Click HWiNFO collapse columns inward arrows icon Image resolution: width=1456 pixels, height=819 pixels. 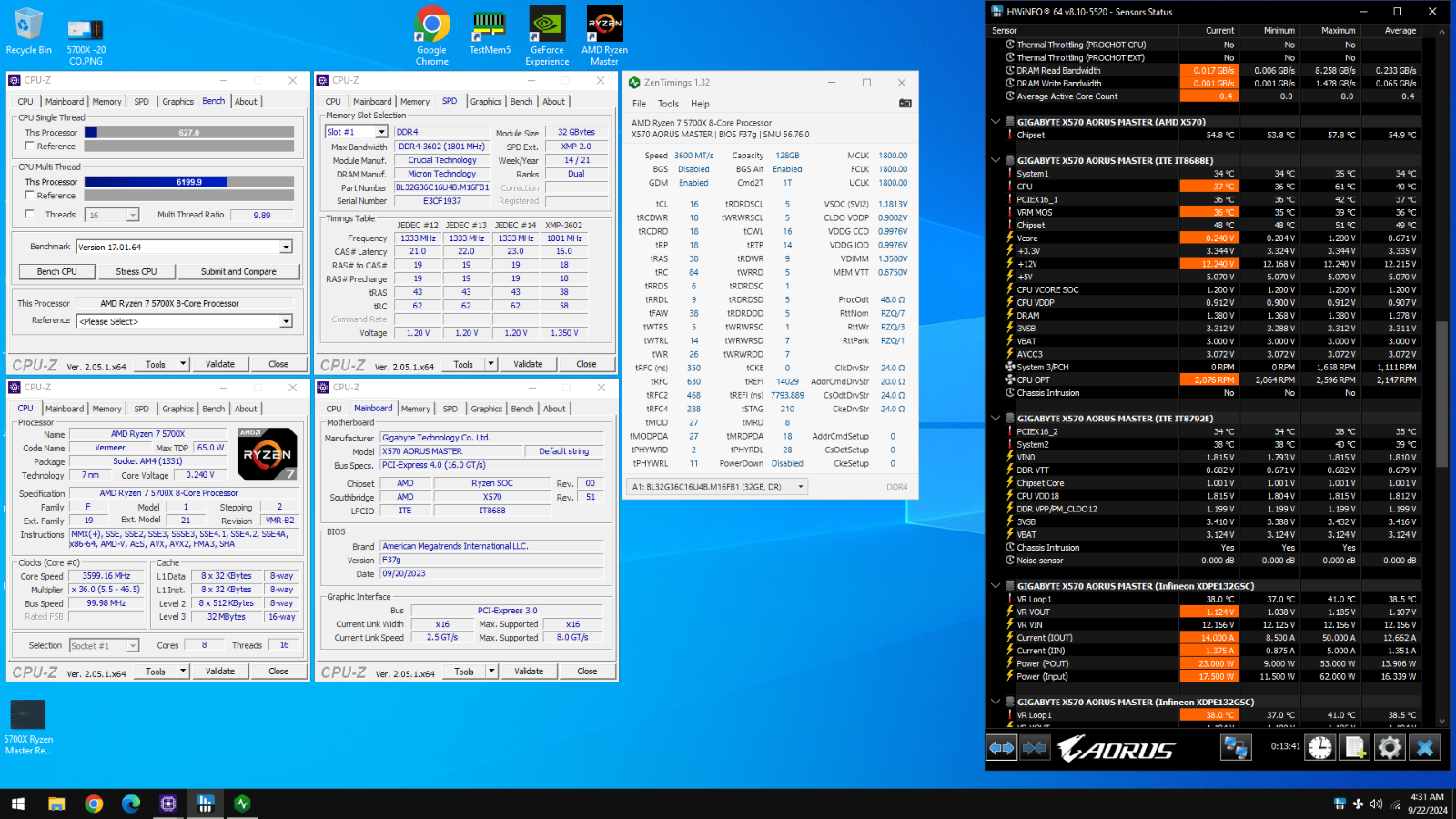(1035, 748)
